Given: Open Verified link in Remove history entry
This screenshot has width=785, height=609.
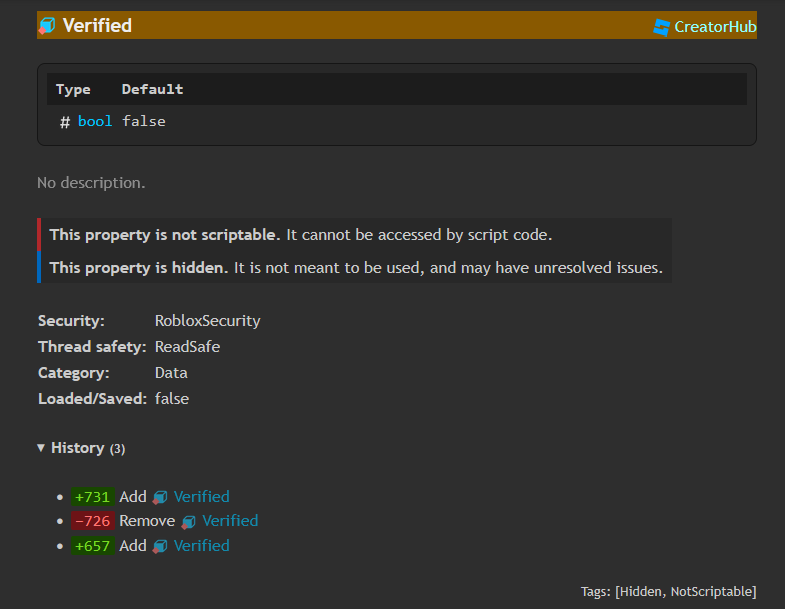Looking at the screenshot, I should 230,521.
